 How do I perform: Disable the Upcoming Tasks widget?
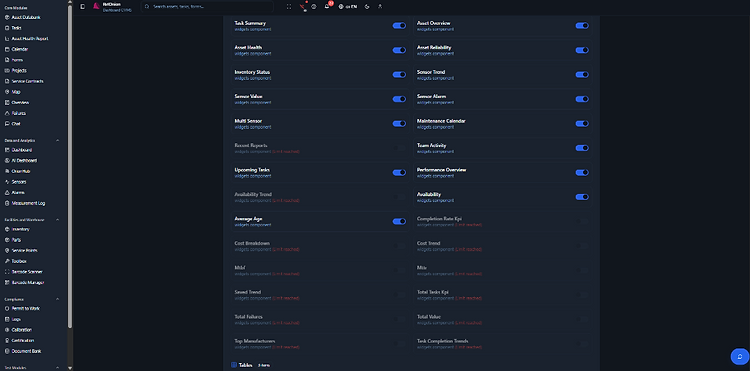(x=399, y=173)
